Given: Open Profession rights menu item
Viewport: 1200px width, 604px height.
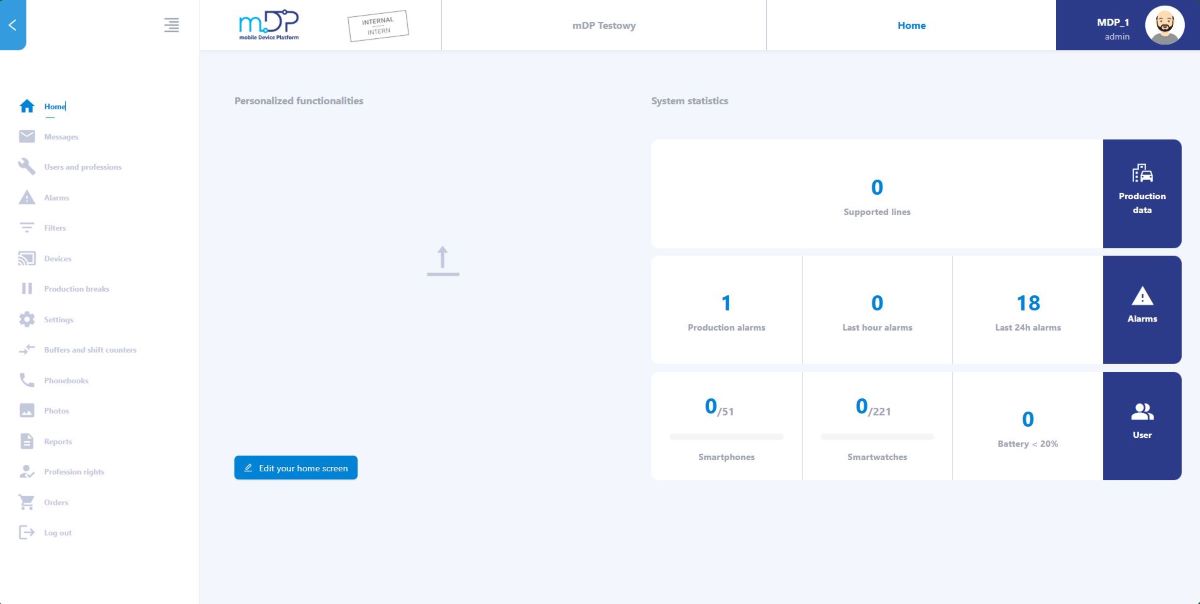Looking at the screenshot, I should tap(74, 472).
